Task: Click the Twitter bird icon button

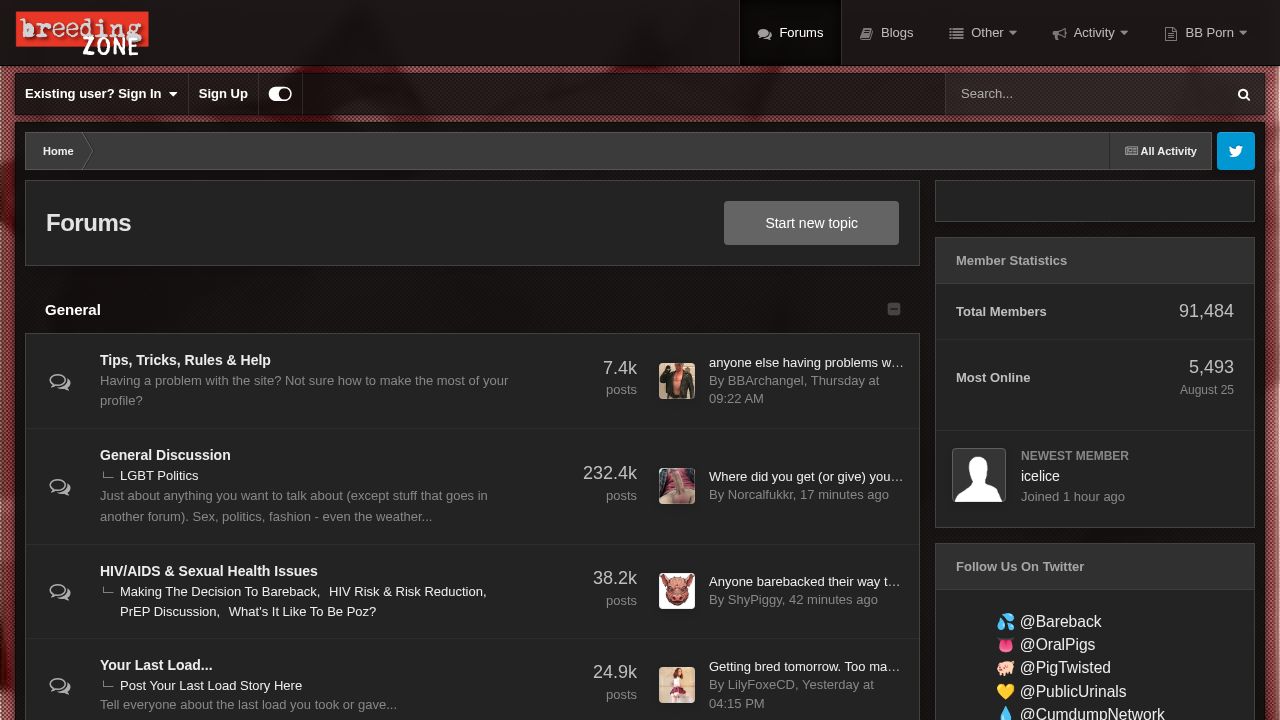Action: [1235, 151]
